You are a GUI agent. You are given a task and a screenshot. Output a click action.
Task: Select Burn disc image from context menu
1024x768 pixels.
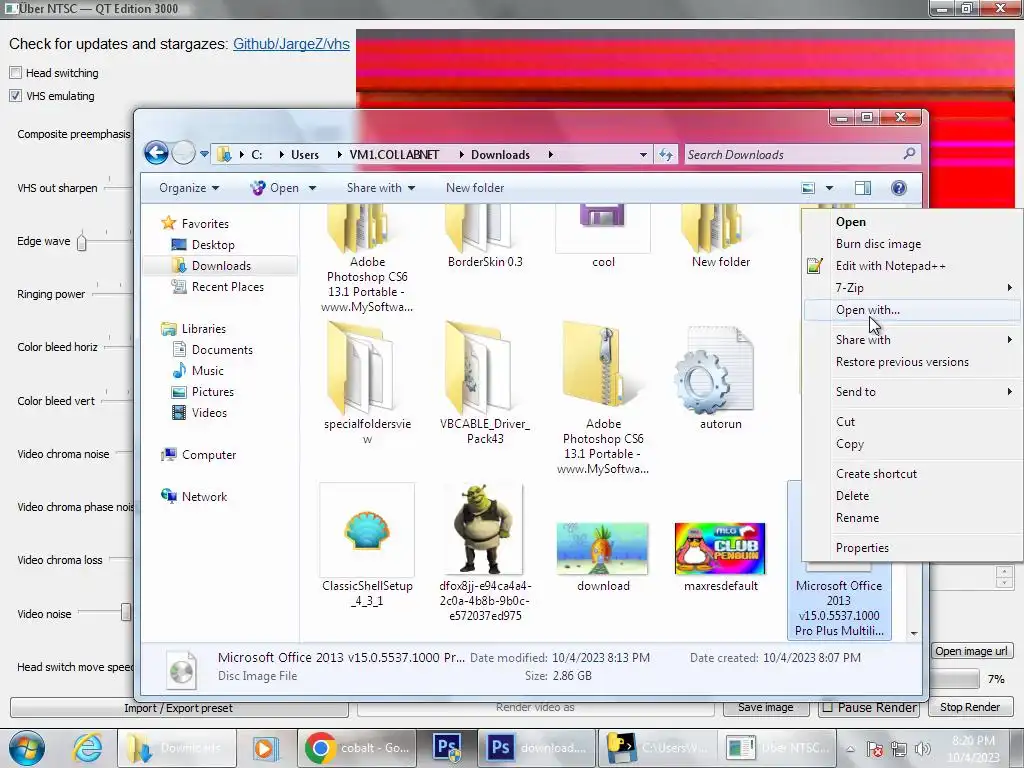[x=913, y=244]
